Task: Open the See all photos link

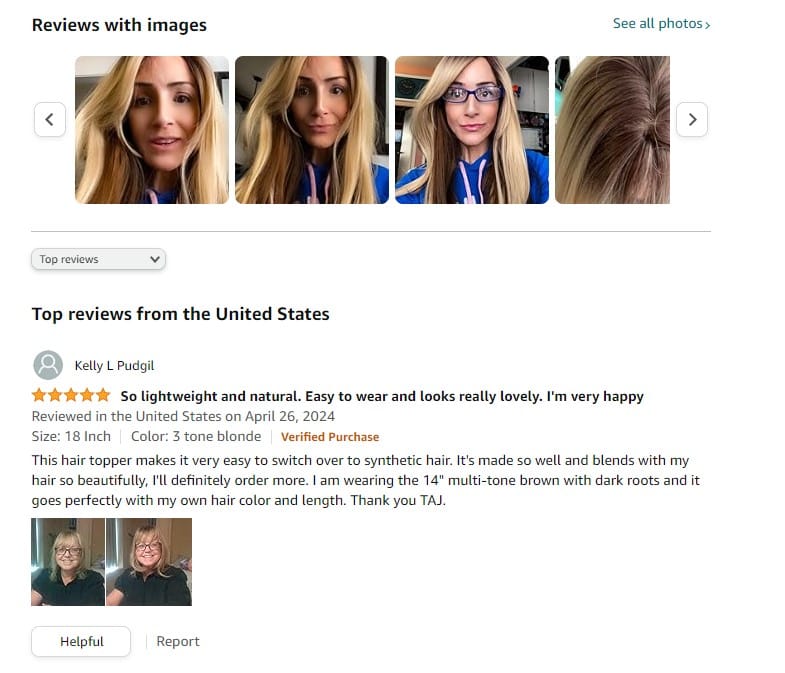Action: [x=661, y=24]
